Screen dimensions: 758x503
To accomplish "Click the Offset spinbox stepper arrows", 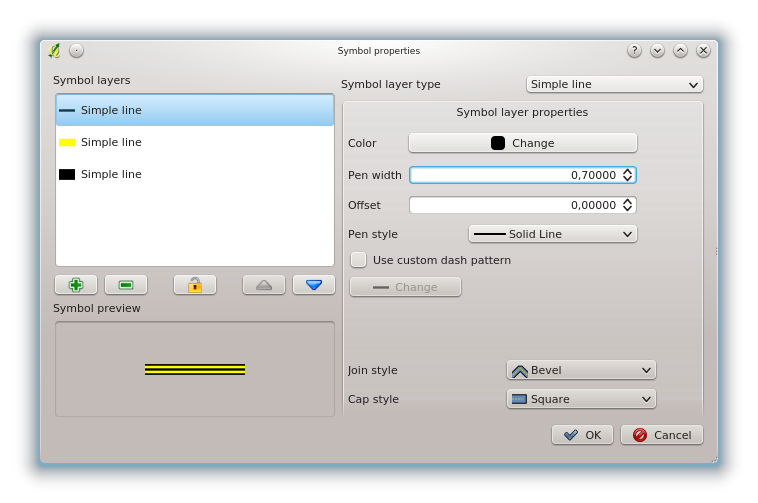I will tap(628, 205).
